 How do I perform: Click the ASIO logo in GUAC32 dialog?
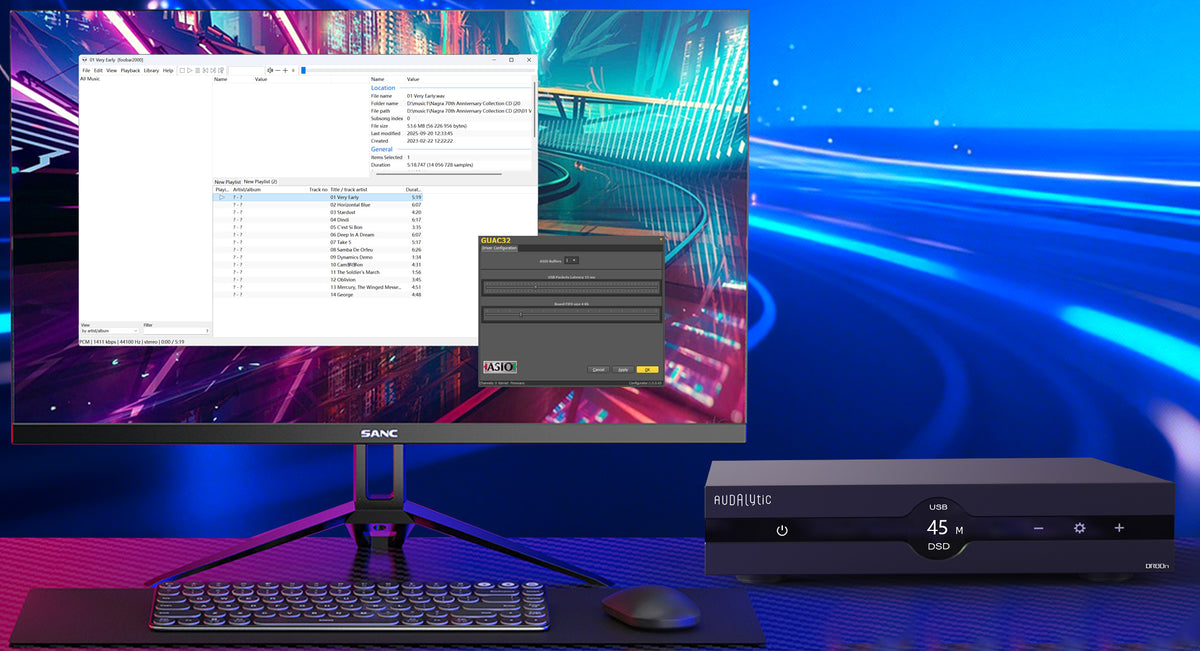500,367
